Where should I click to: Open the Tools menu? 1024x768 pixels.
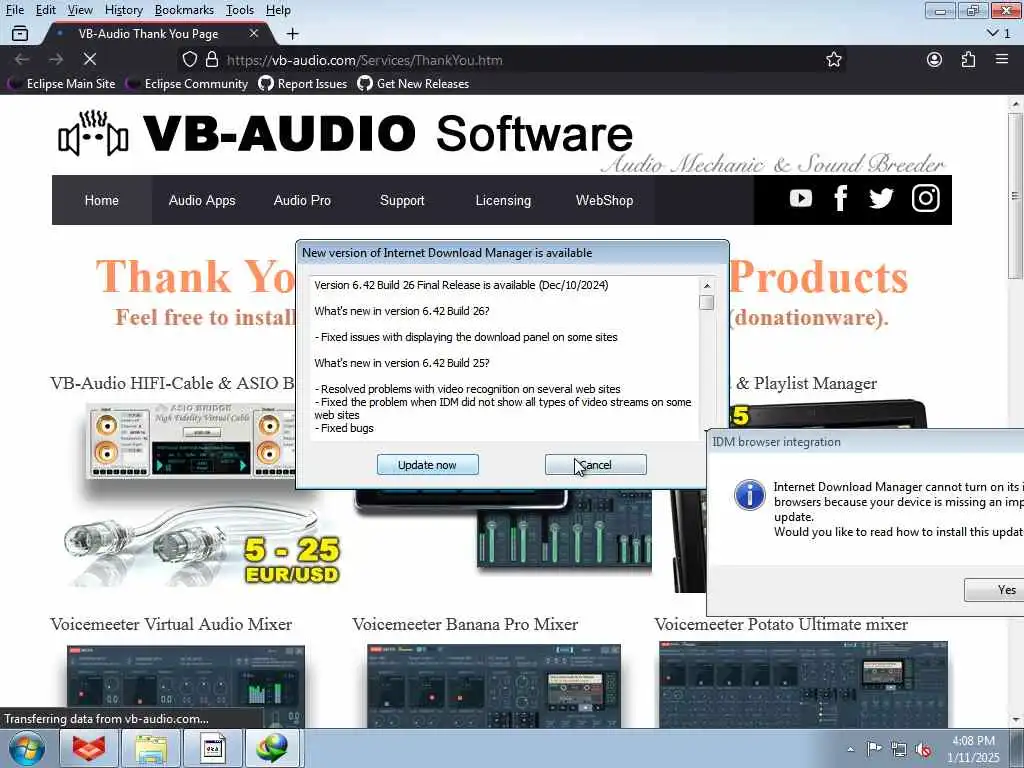[x=240, y=10]
